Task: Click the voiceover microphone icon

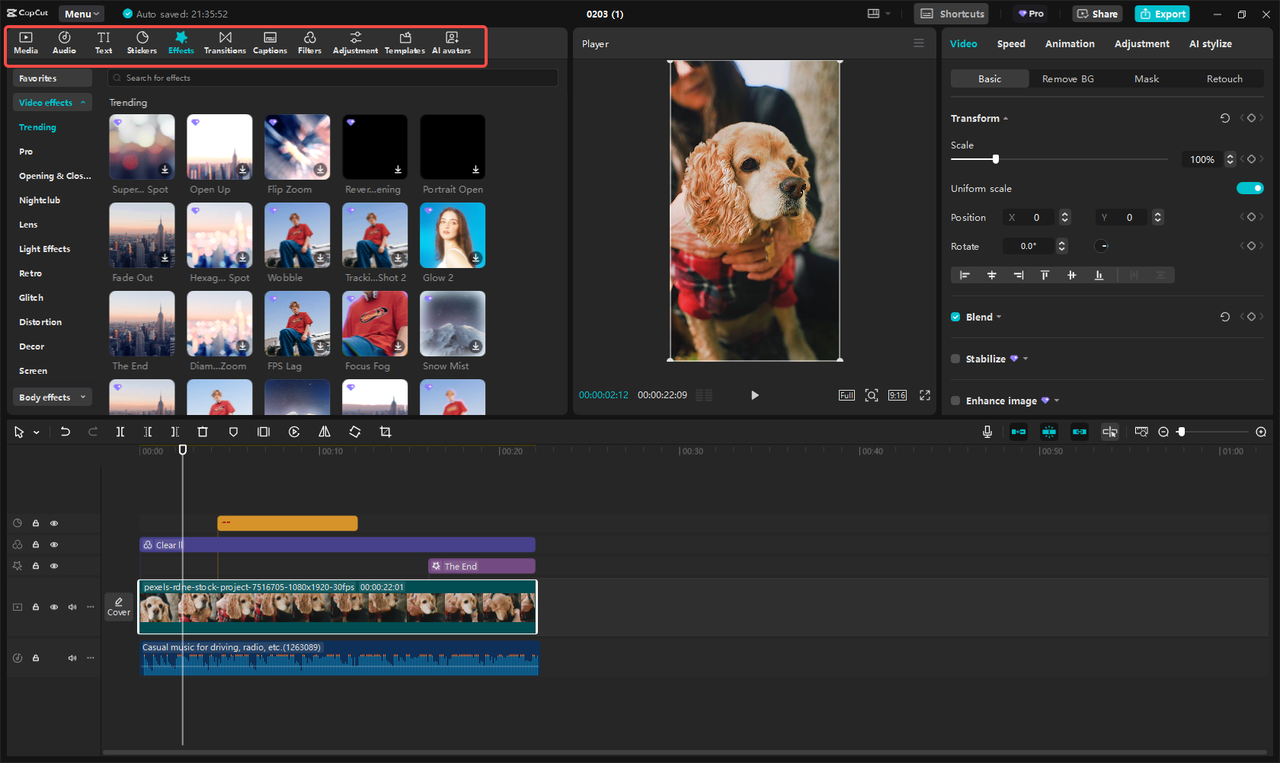Action: pos(987,431)
